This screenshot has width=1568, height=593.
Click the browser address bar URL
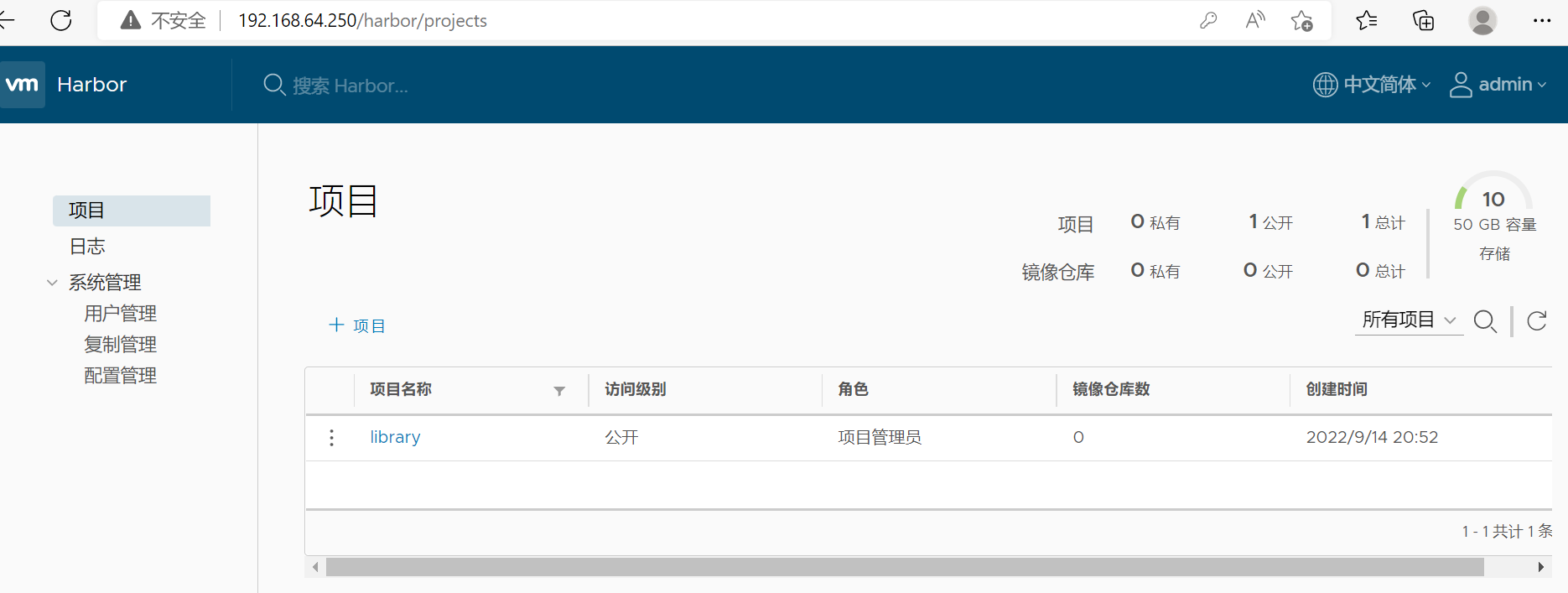click(x=362, y=20)
